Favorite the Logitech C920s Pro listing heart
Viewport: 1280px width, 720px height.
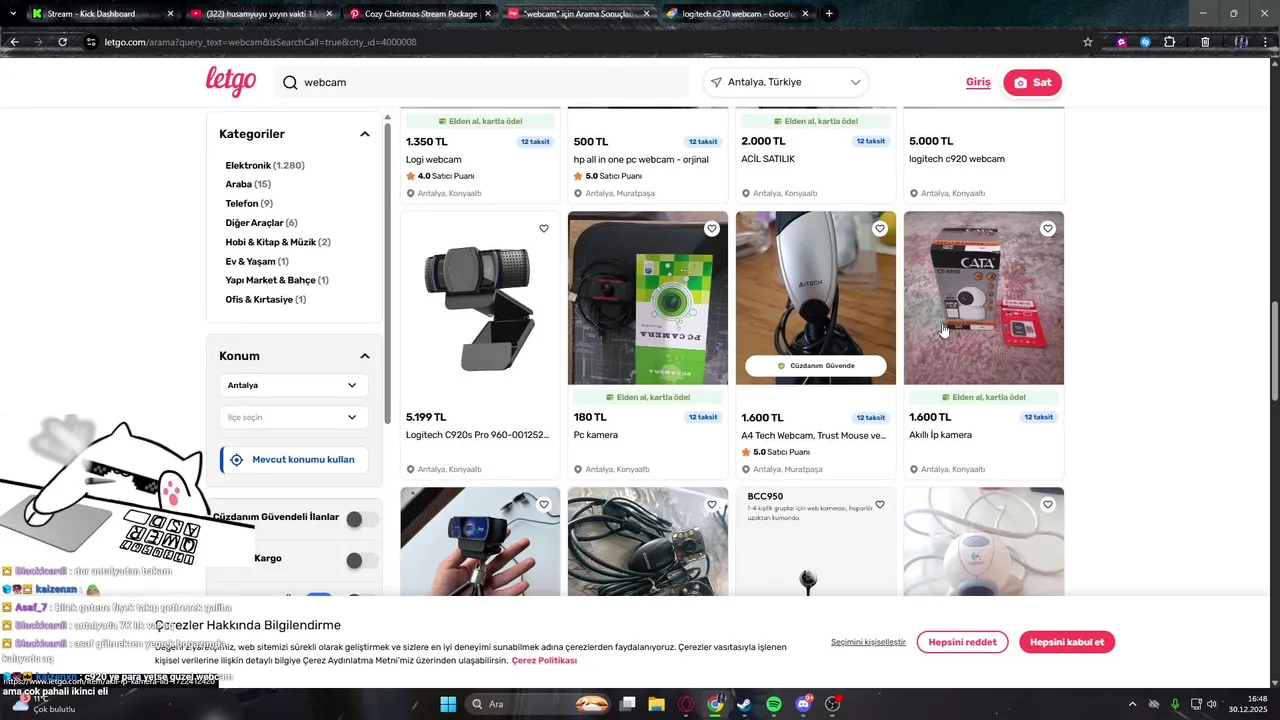click(x=544, y=228)
